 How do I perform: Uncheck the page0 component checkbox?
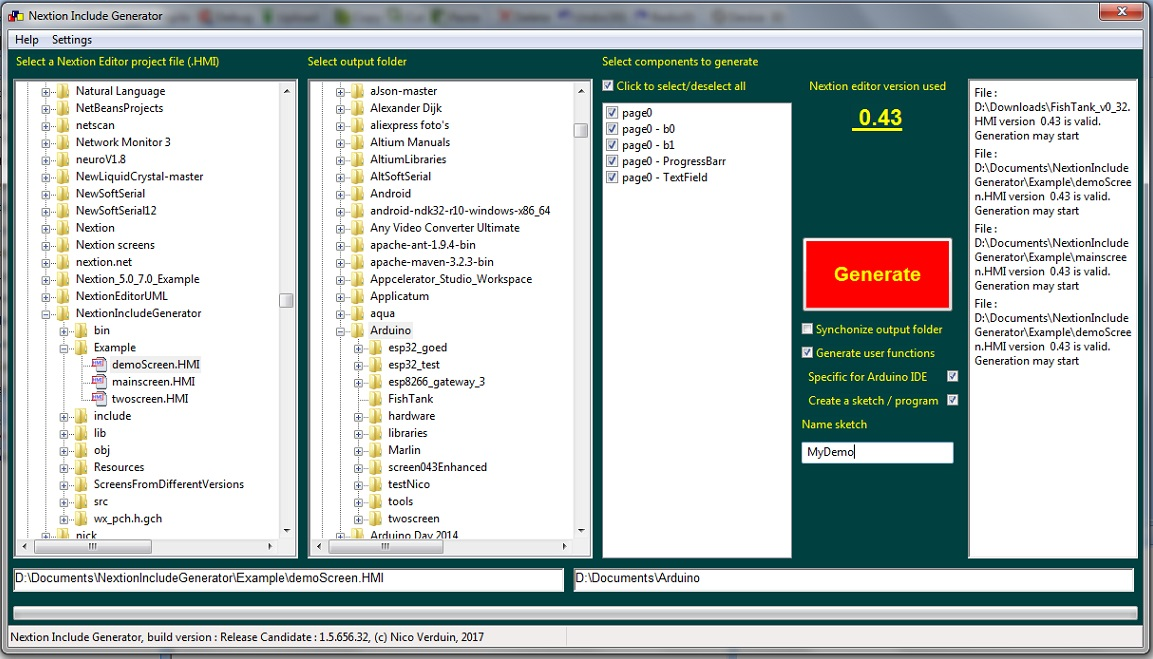click(x=612, y=113)
